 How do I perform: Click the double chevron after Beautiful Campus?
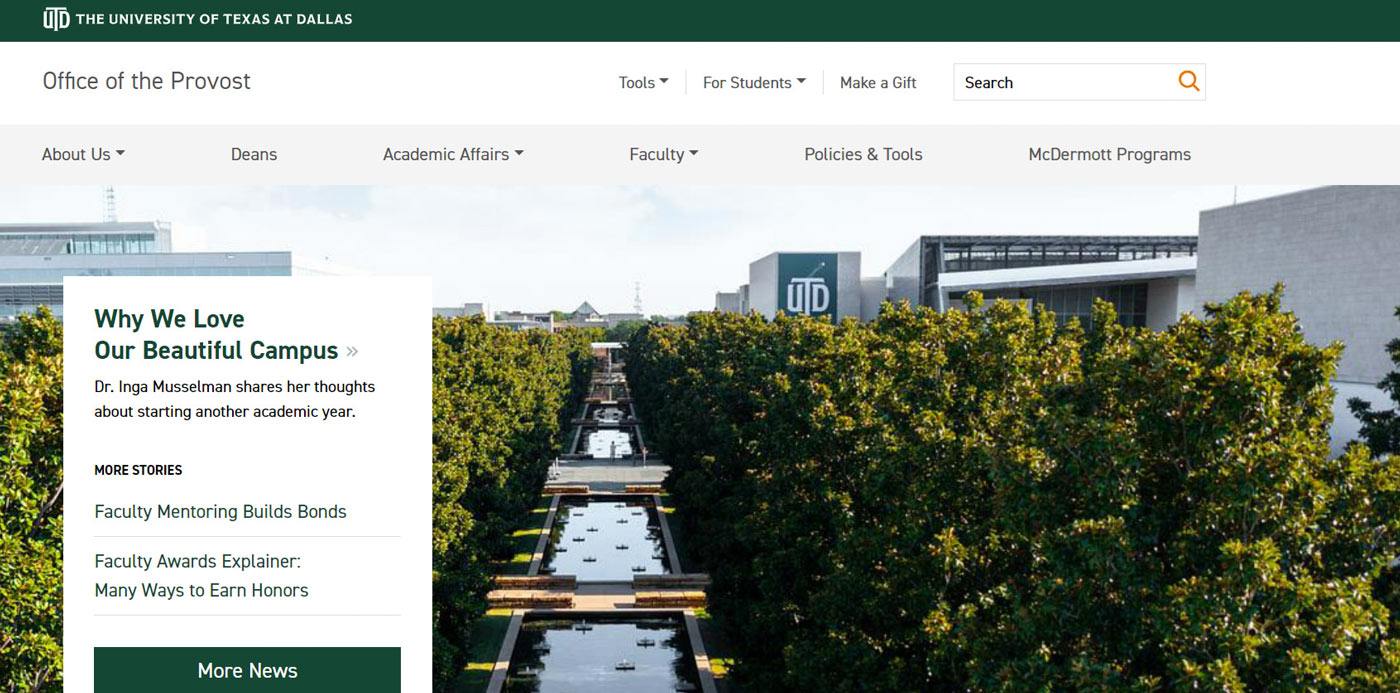pyautogui.click(x=351, y=351)
